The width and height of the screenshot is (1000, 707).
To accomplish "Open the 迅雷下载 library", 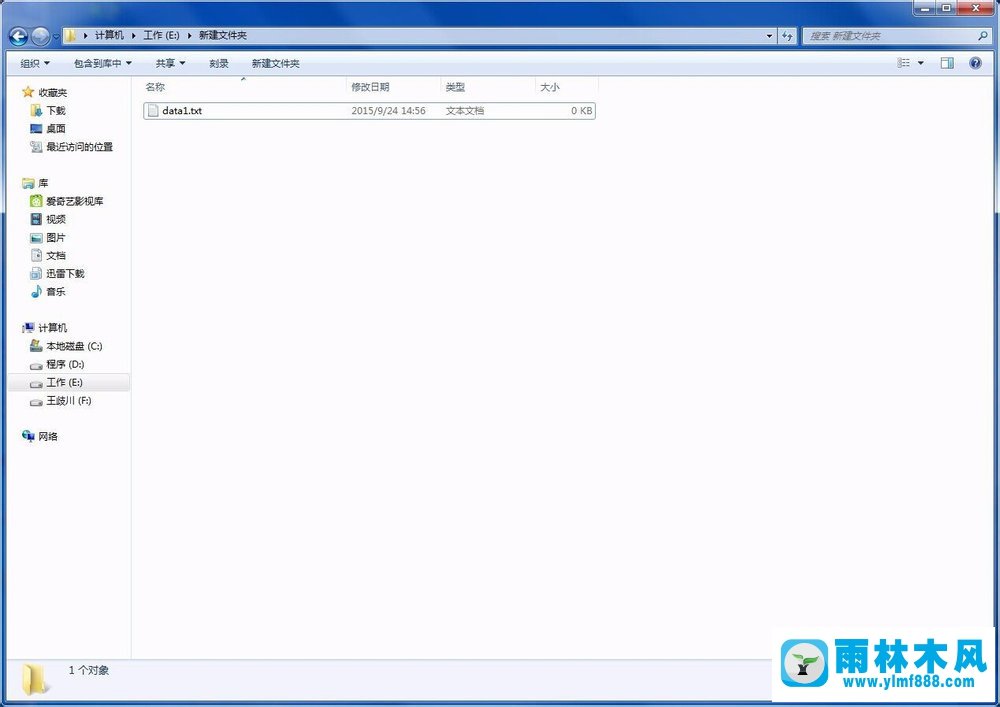I will 65,273.
